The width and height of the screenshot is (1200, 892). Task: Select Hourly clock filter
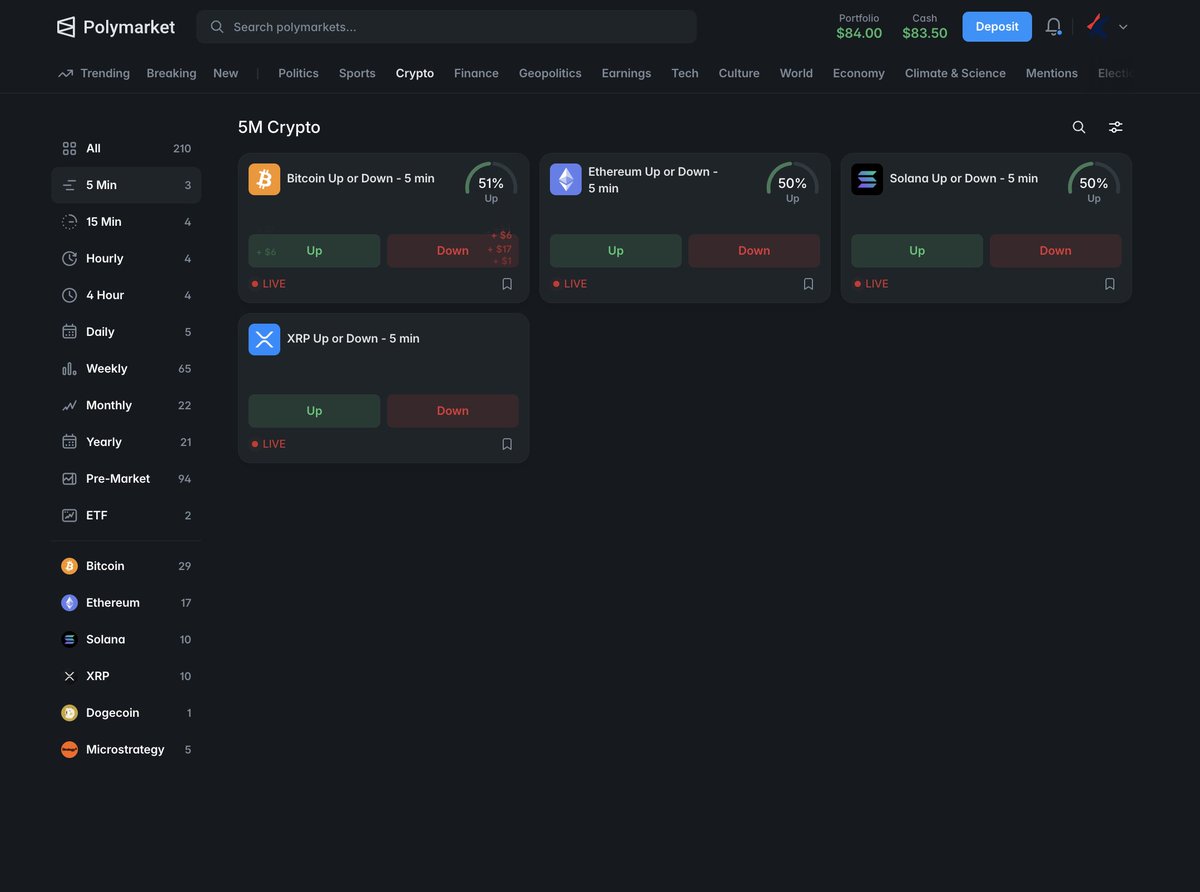point(126,259)
